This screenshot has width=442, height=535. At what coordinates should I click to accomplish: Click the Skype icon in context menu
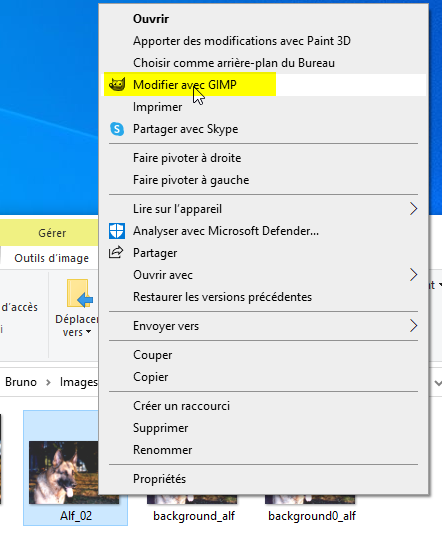point(117,129)
